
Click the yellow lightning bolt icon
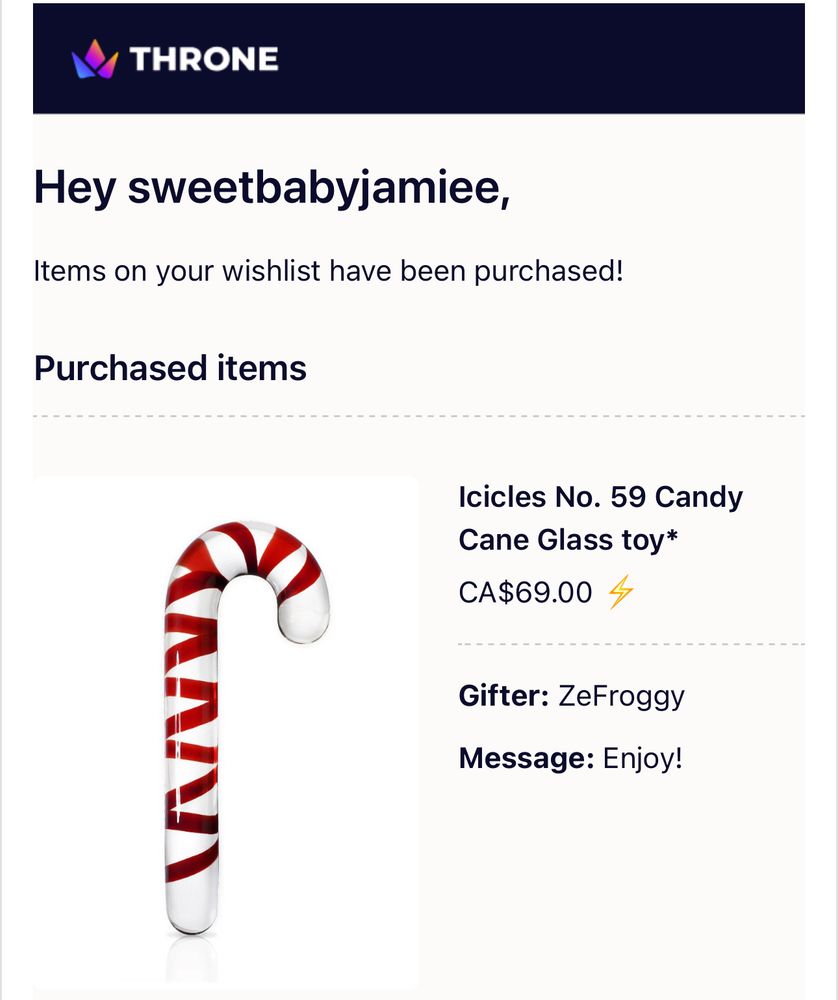(x=620, y=592)
